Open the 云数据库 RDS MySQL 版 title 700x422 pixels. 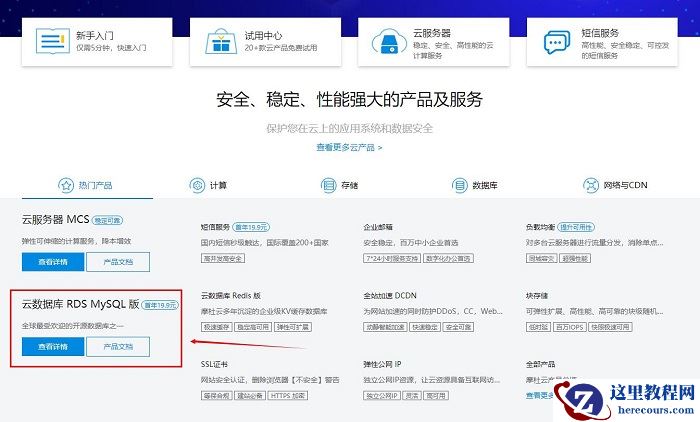coord(81,304)
